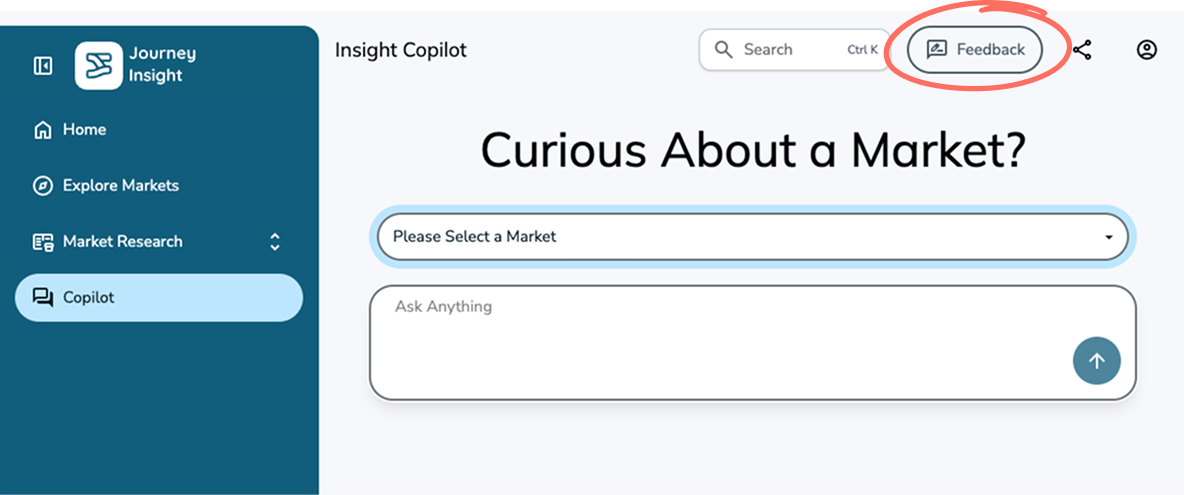Open the user account profile icon

click(x=1147, y=50)
